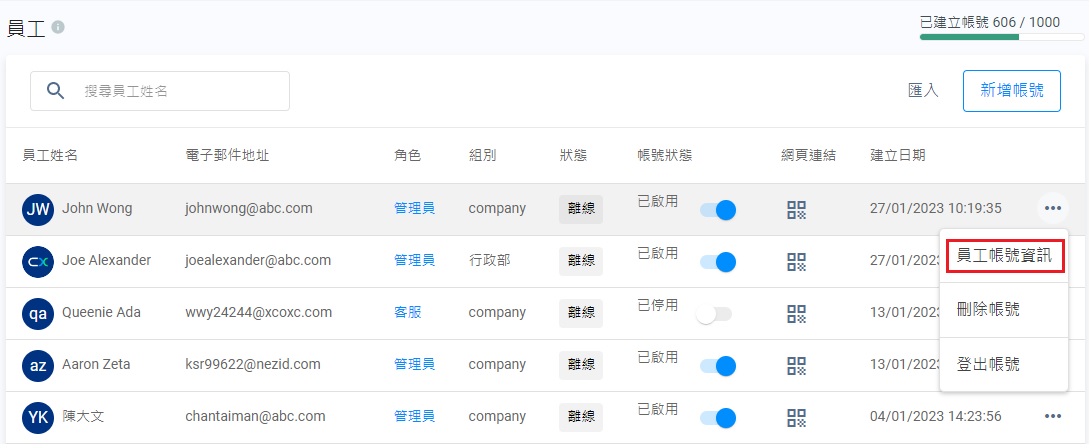Select 員工帳號資訊 from the menu
This screenshot has height=448, width=1091.
point(1003,255)
